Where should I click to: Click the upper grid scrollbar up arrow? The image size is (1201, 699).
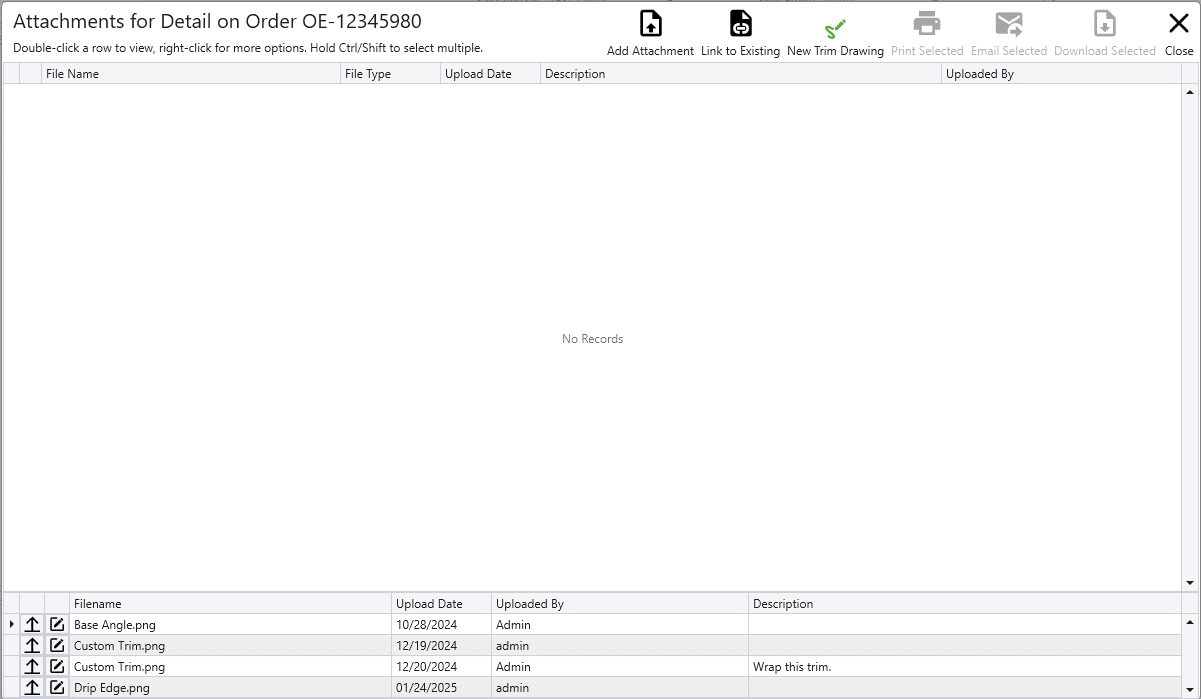pyautogui.click(x=1190, y=92)
